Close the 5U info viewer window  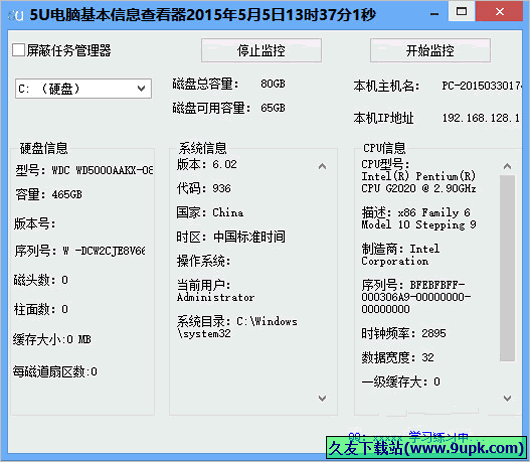499,11
